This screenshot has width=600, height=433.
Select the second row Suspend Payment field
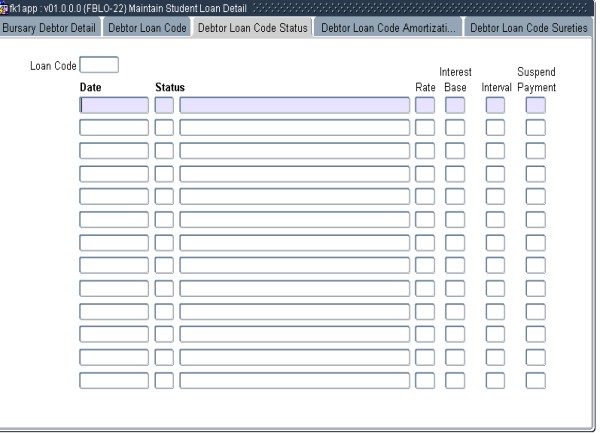(536, 127)
